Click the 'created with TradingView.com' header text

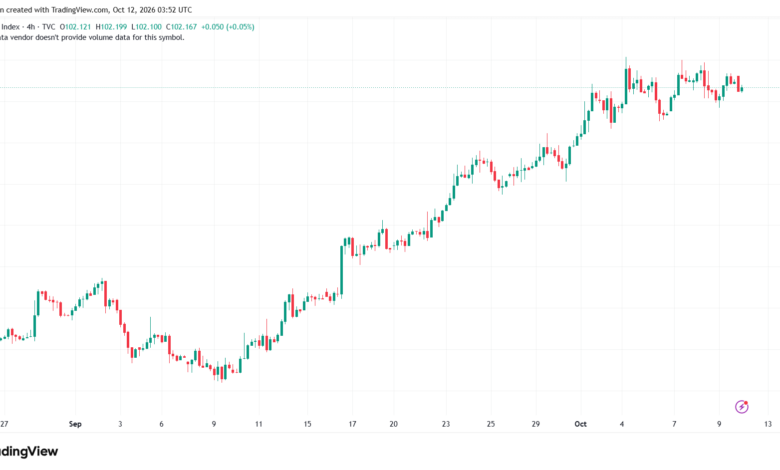point(57,10)
